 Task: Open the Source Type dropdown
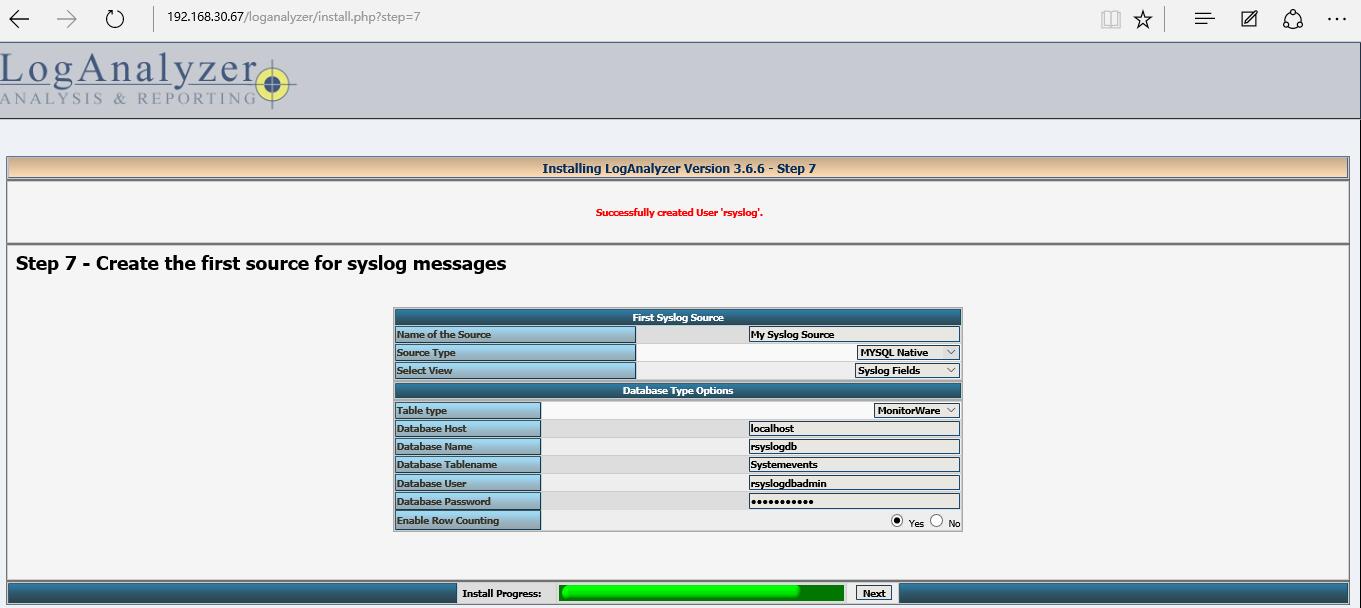[908, 352]
